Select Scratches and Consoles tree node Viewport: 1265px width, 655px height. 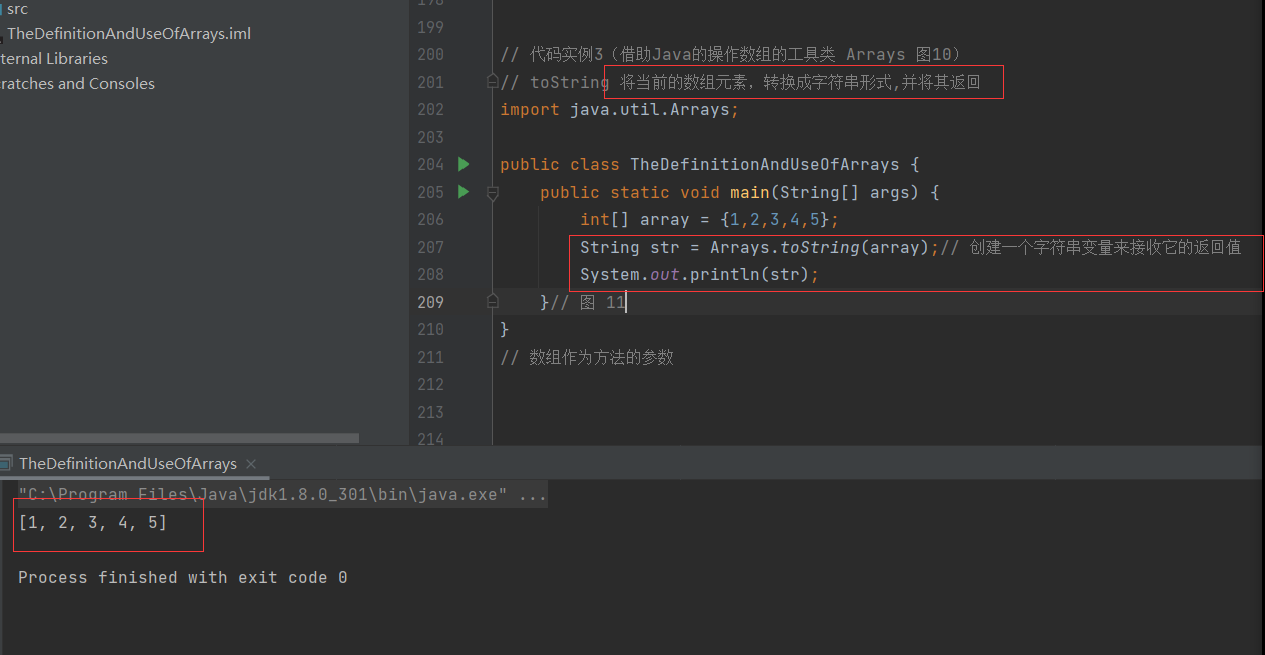[x=78, y=83]
